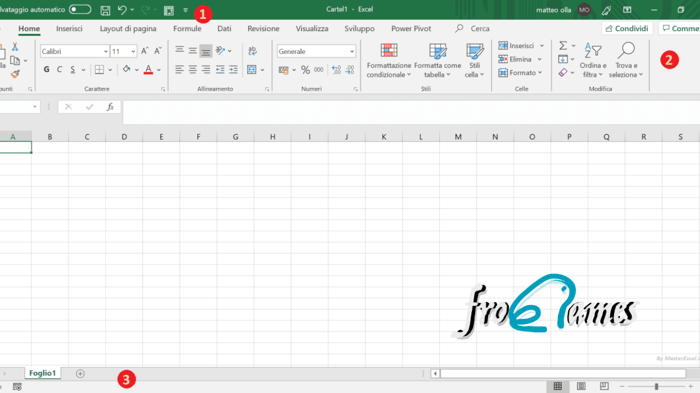Align text to the top
The width and height of the screenshot is (700, 393).
tap(179, 50)
